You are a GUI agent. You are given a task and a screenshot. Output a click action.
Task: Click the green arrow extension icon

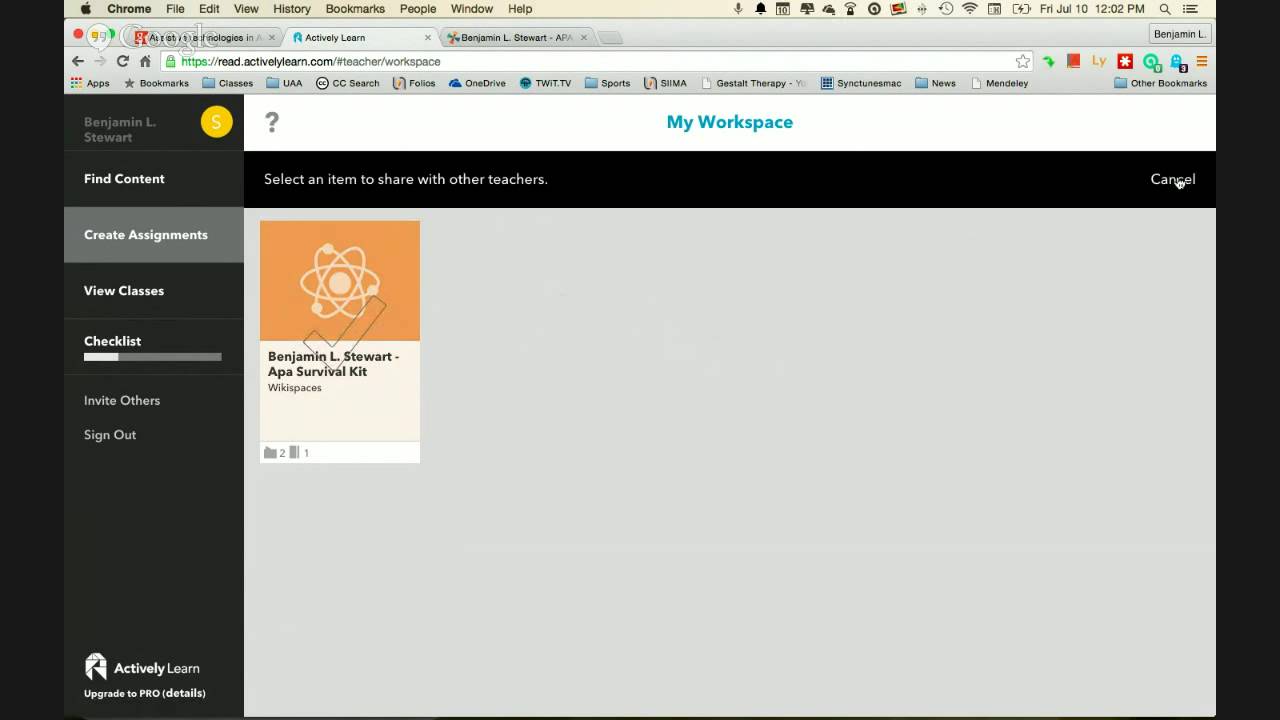click(1048, 61)
